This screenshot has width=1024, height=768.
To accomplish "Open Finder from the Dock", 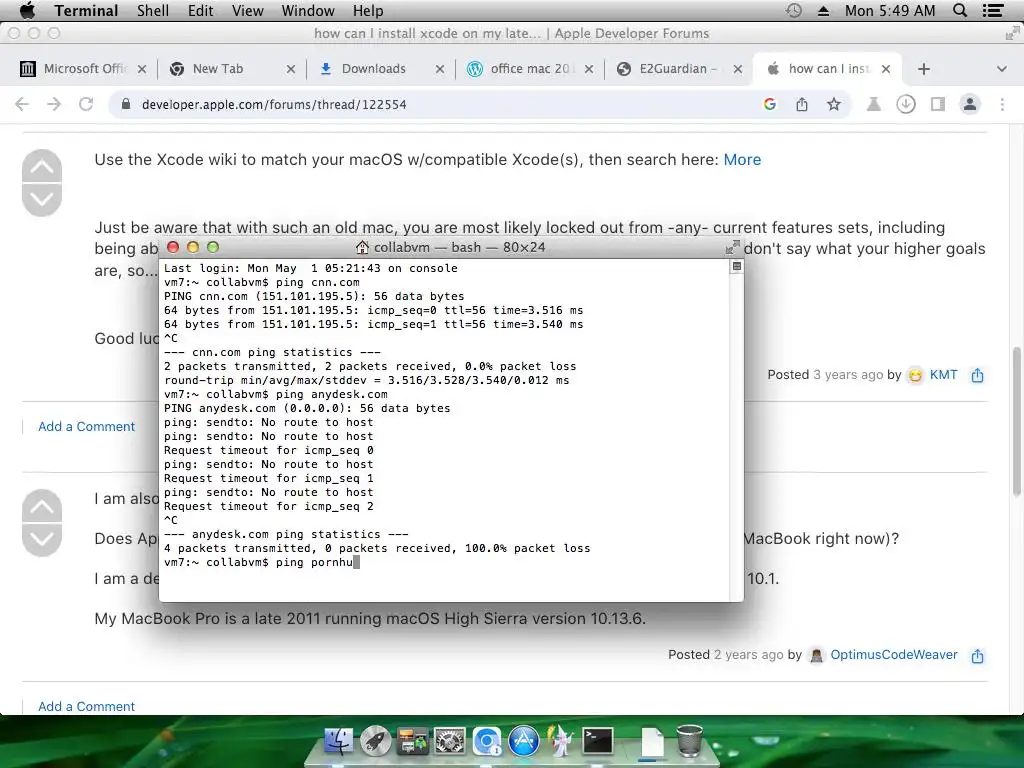I will 338,741.
